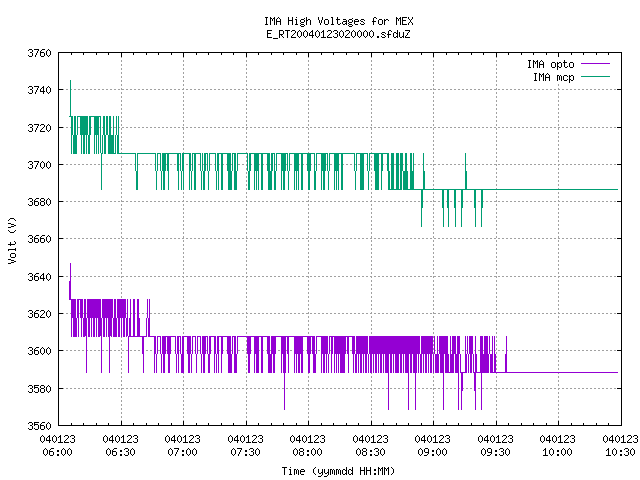
Task: Click the 3660 y-axis tick label
Action: click(40, 239)
